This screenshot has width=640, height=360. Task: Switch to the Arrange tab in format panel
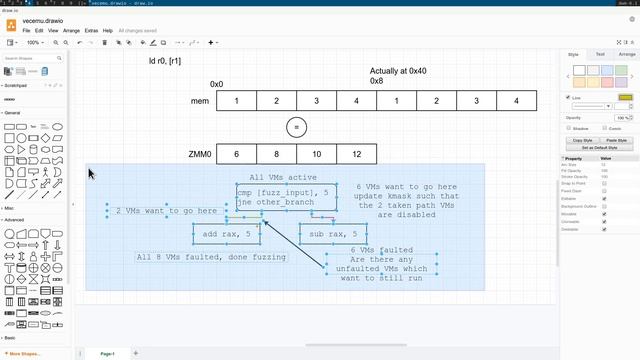[x=627, y=54]
